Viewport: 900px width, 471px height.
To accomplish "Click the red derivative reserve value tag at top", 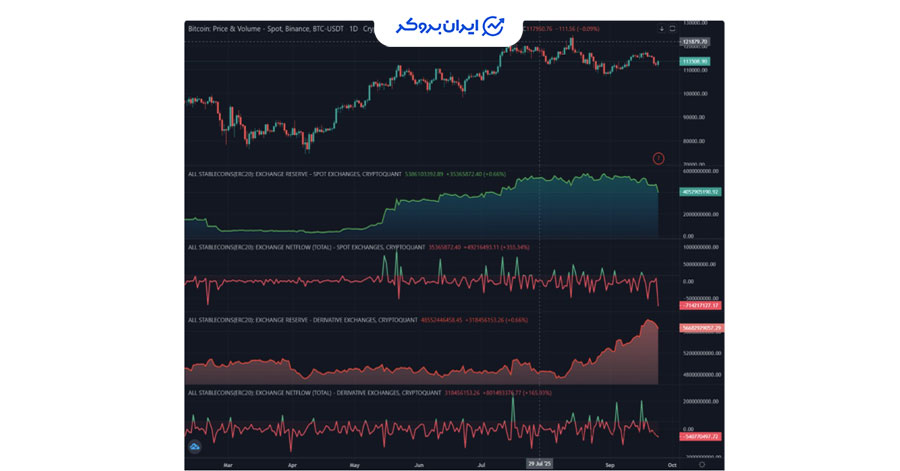I will (x=701, y=328).
